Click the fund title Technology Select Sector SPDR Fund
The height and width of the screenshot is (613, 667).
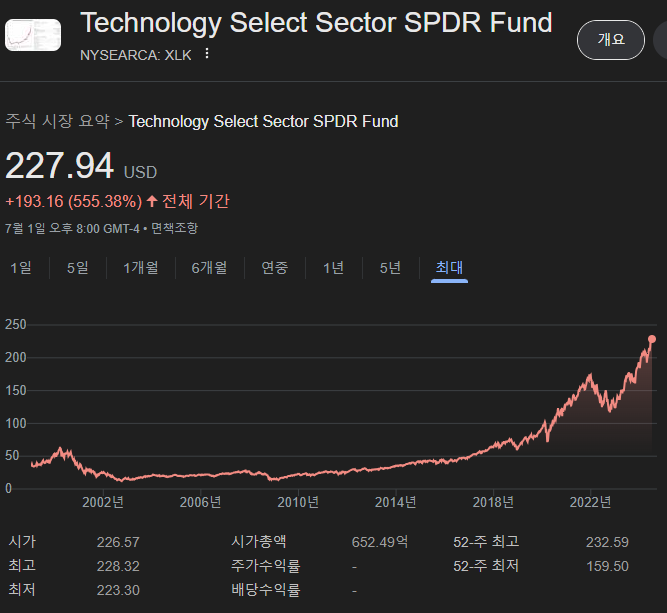pos(316,23)
